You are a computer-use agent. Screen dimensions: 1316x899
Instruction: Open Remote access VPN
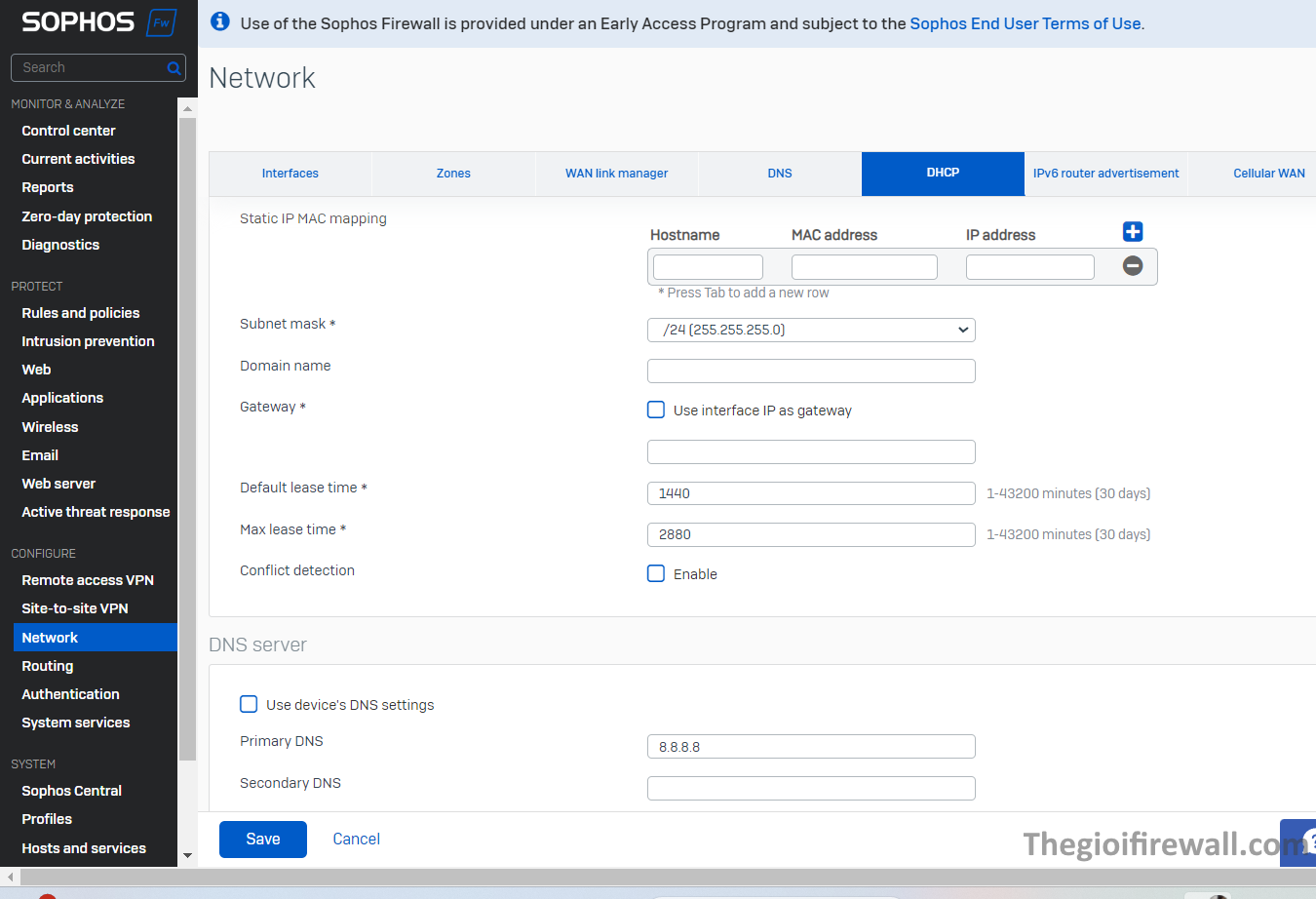click(88, 580)
